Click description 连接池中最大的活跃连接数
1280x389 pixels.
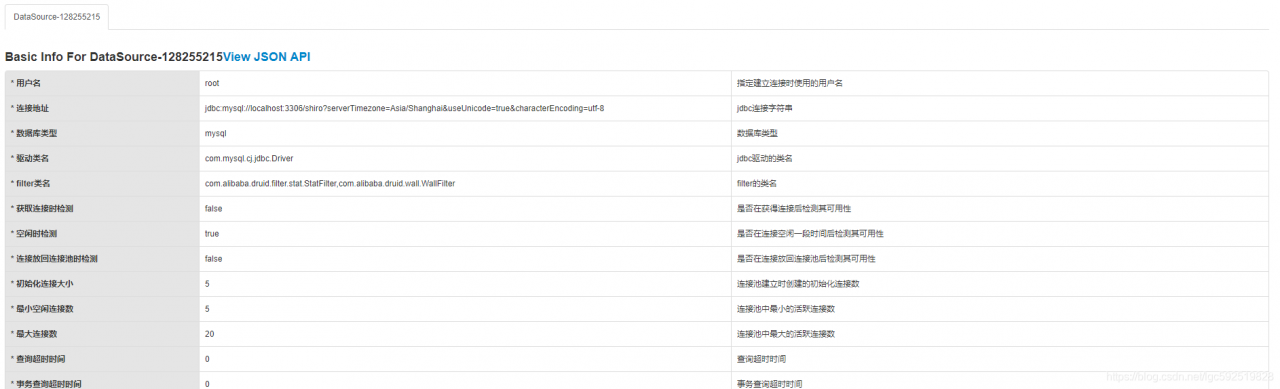[786, 333]
